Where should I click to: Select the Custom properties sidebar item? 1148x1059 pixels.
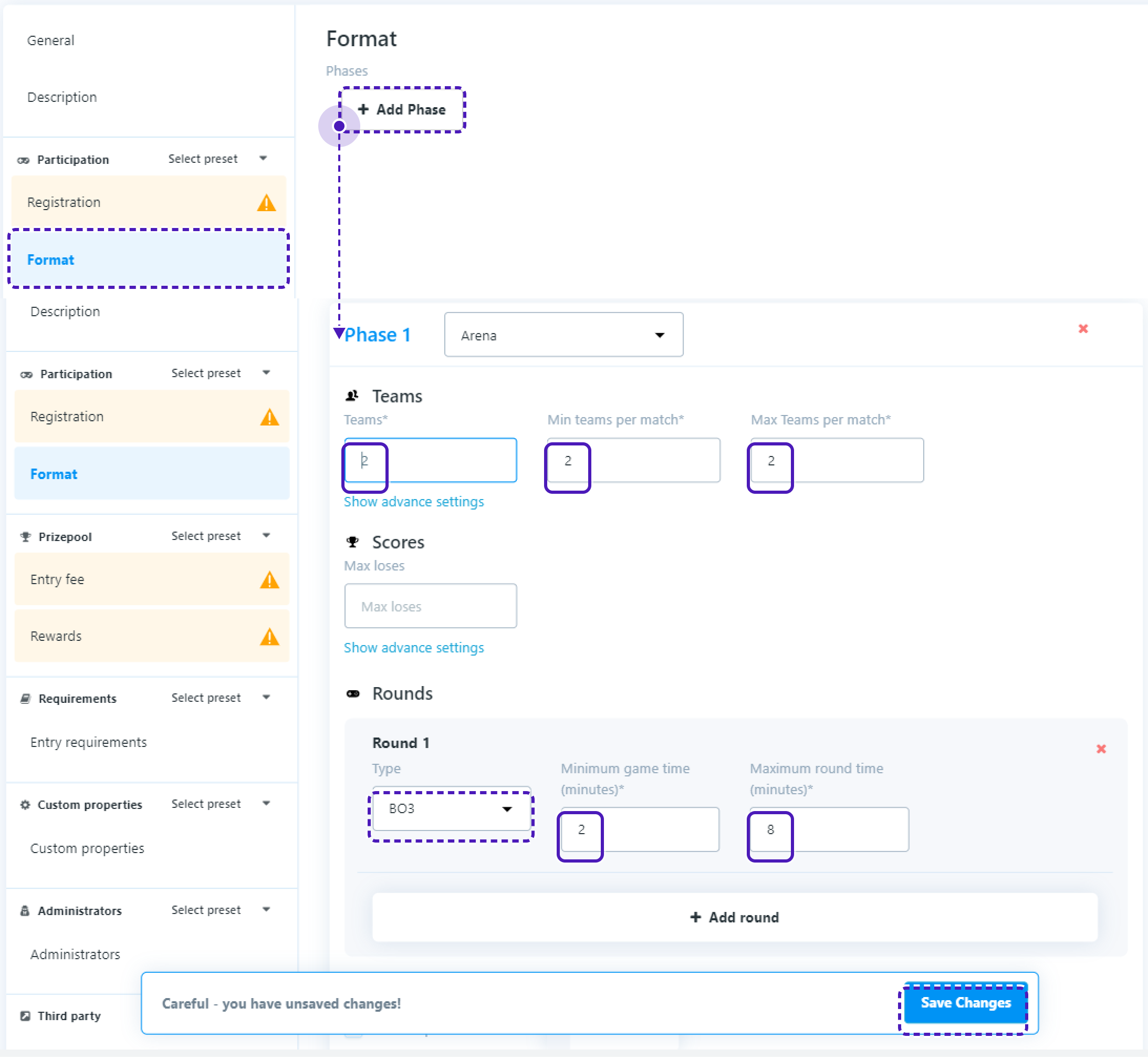coord(87,848)
